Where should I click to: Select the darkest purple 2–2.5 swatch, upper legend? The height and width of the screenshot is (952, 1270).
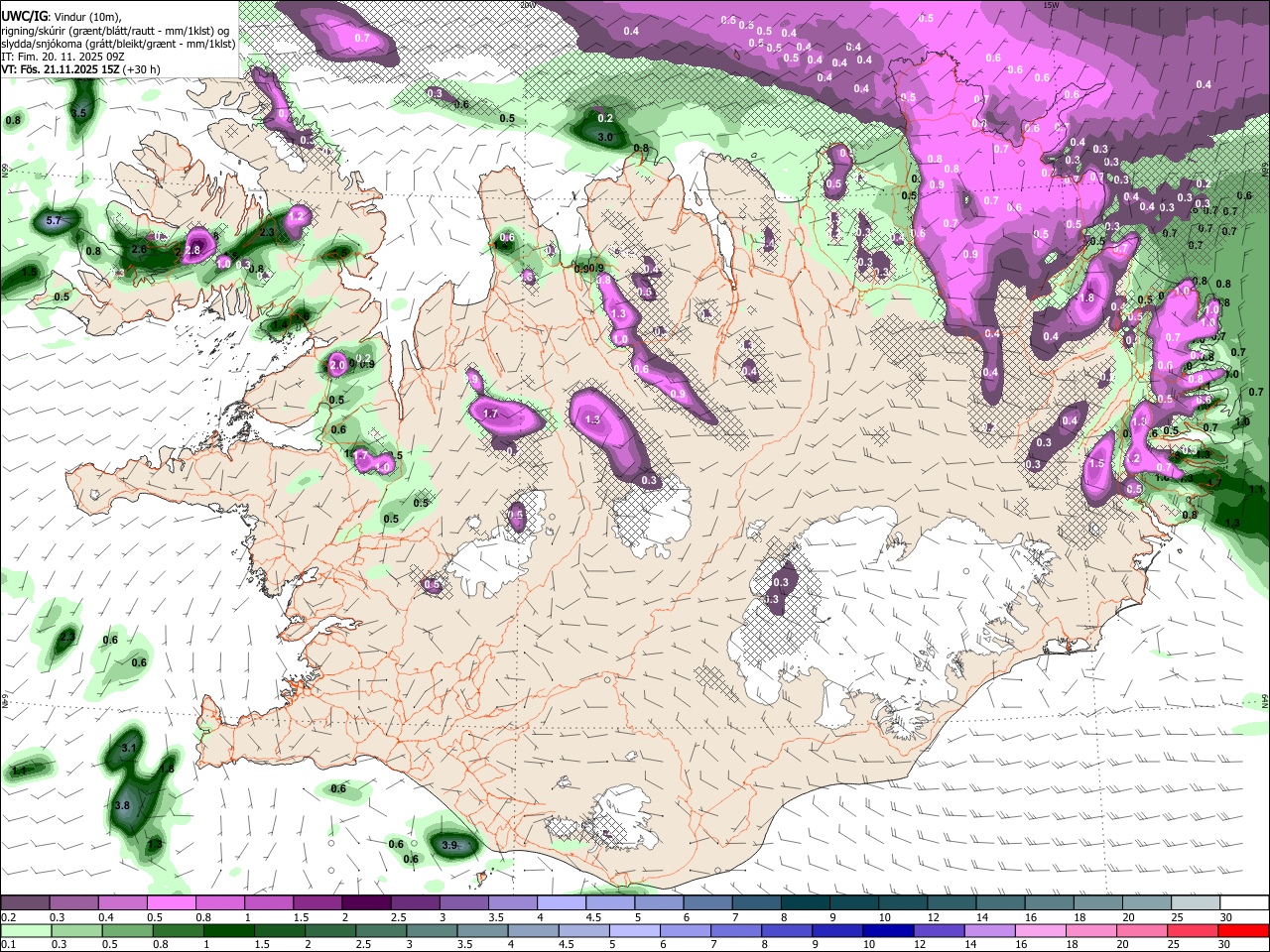point(365,903)
